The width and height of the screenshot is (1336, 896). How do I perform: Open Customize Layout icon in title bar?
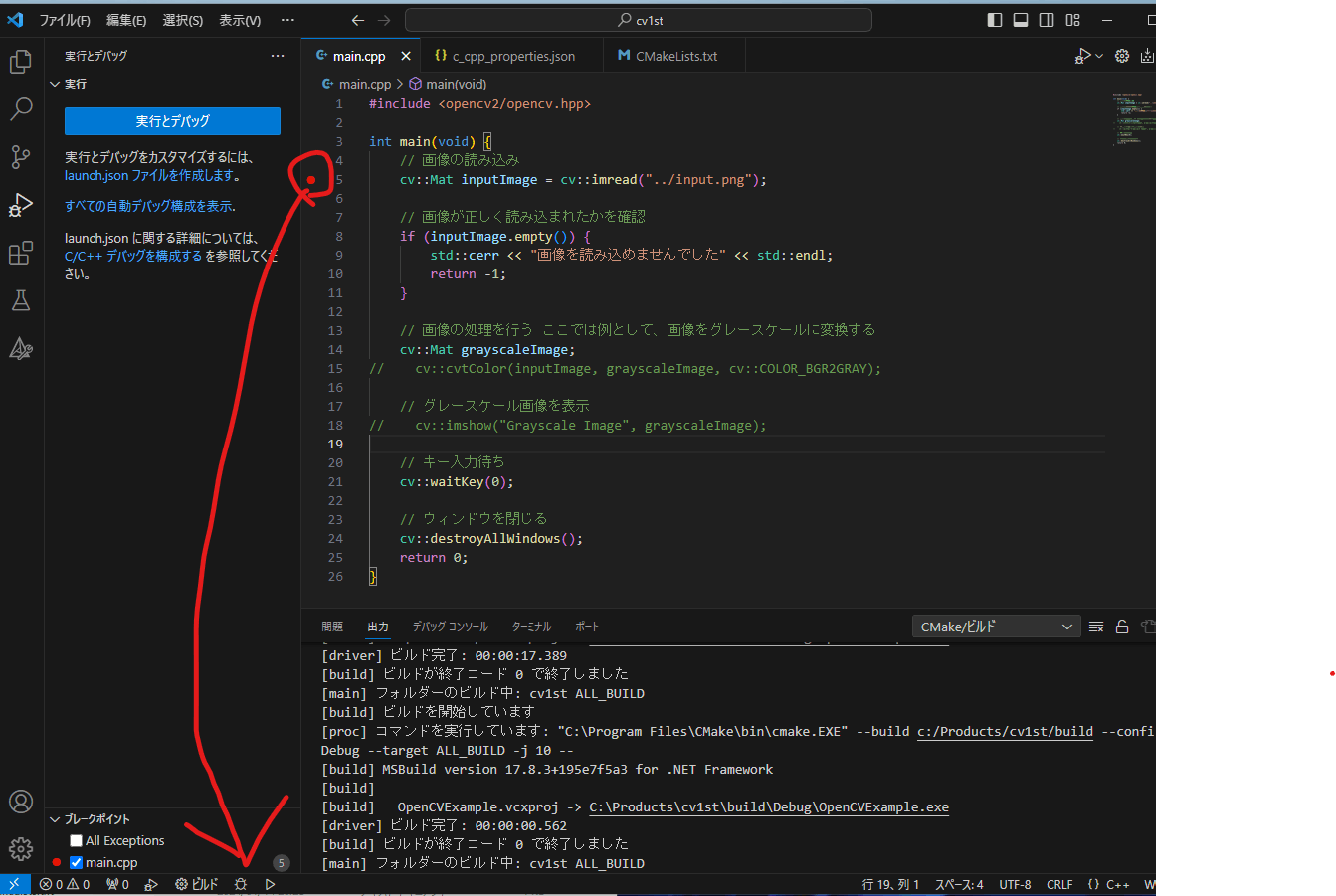[1073, 20]
